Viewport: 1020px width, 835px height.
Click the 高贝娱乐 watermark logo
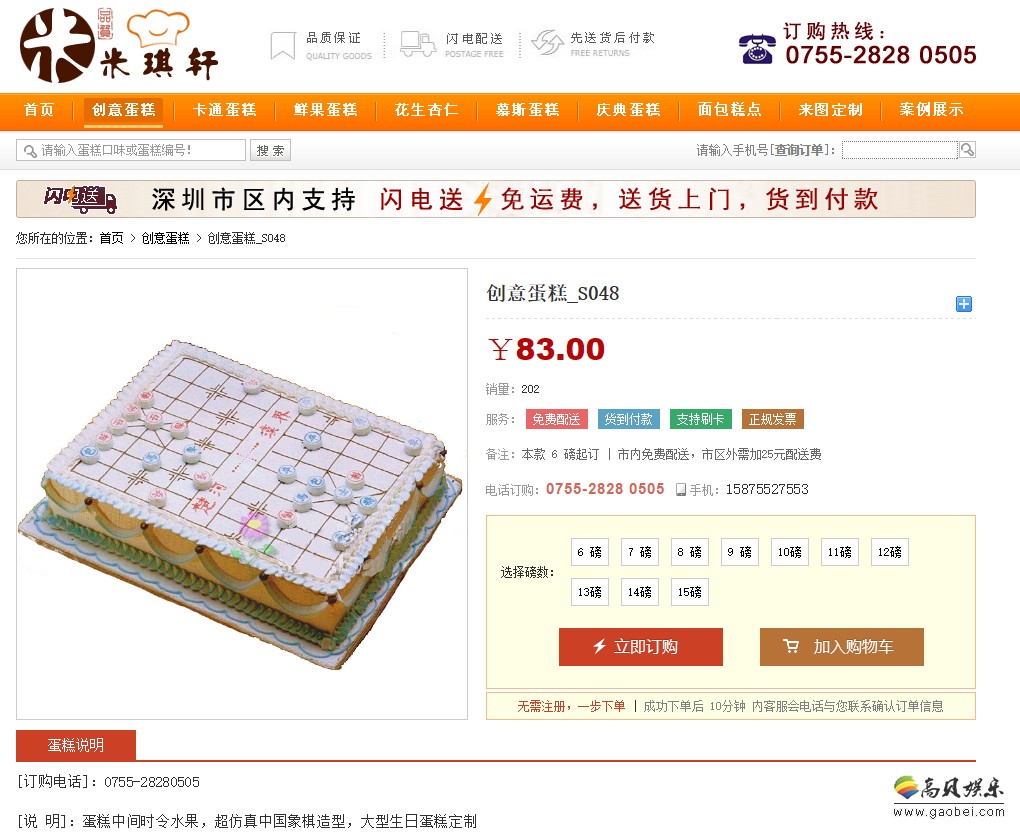(948, 796)
